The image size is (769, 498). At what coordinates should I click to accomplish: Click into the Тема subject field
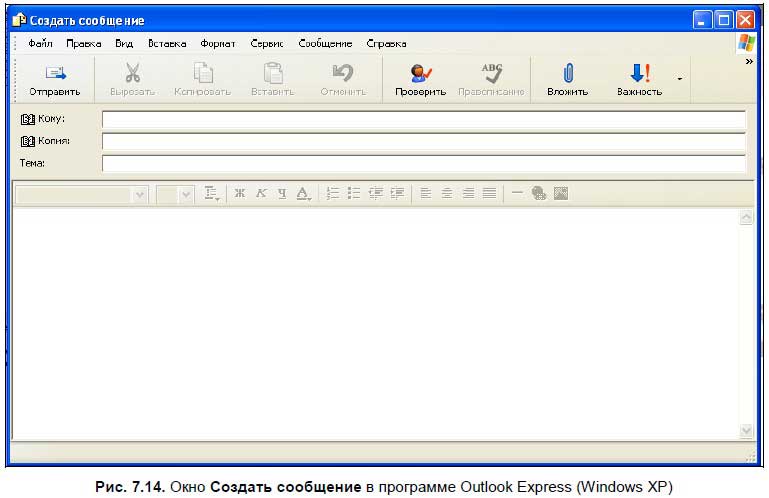[x=424, y=164]
